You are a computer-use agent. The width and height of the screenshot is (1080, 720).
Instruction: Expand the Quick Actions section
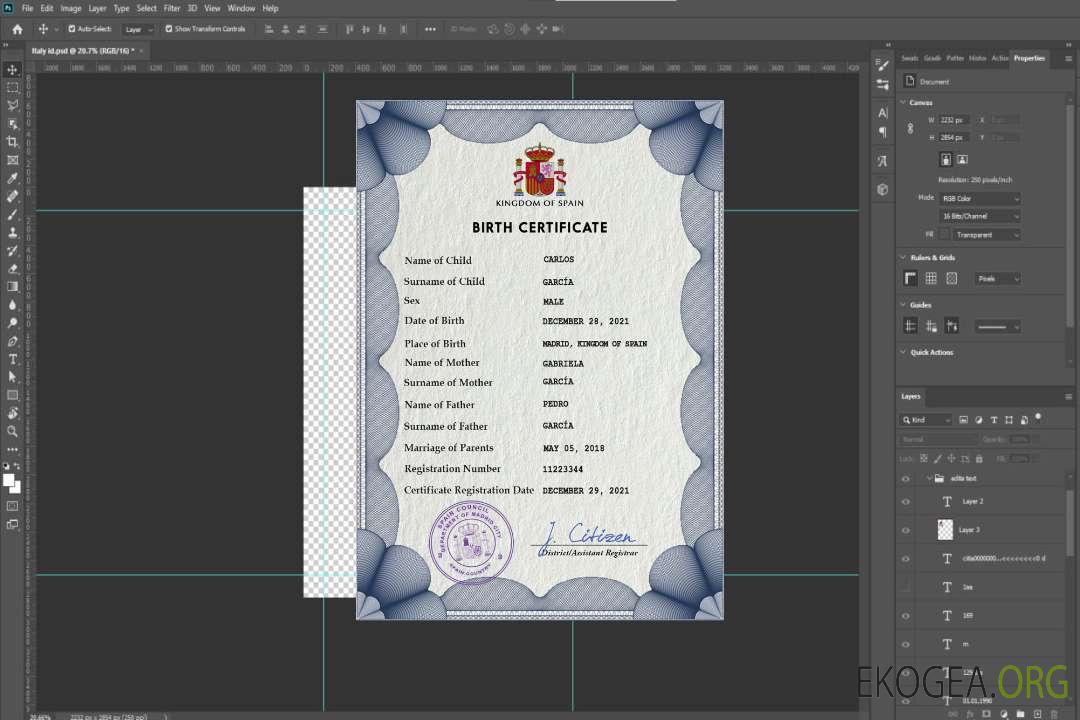tap(903, 352)
